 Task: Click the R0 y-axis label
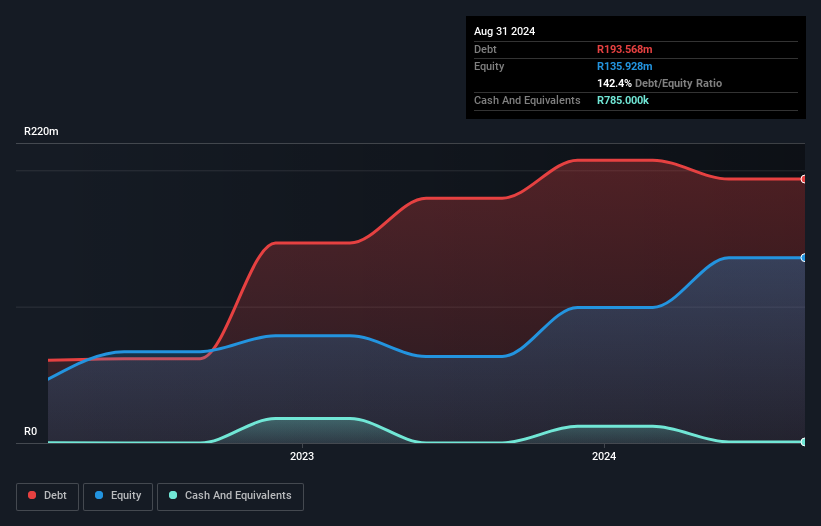coord(30,431)
